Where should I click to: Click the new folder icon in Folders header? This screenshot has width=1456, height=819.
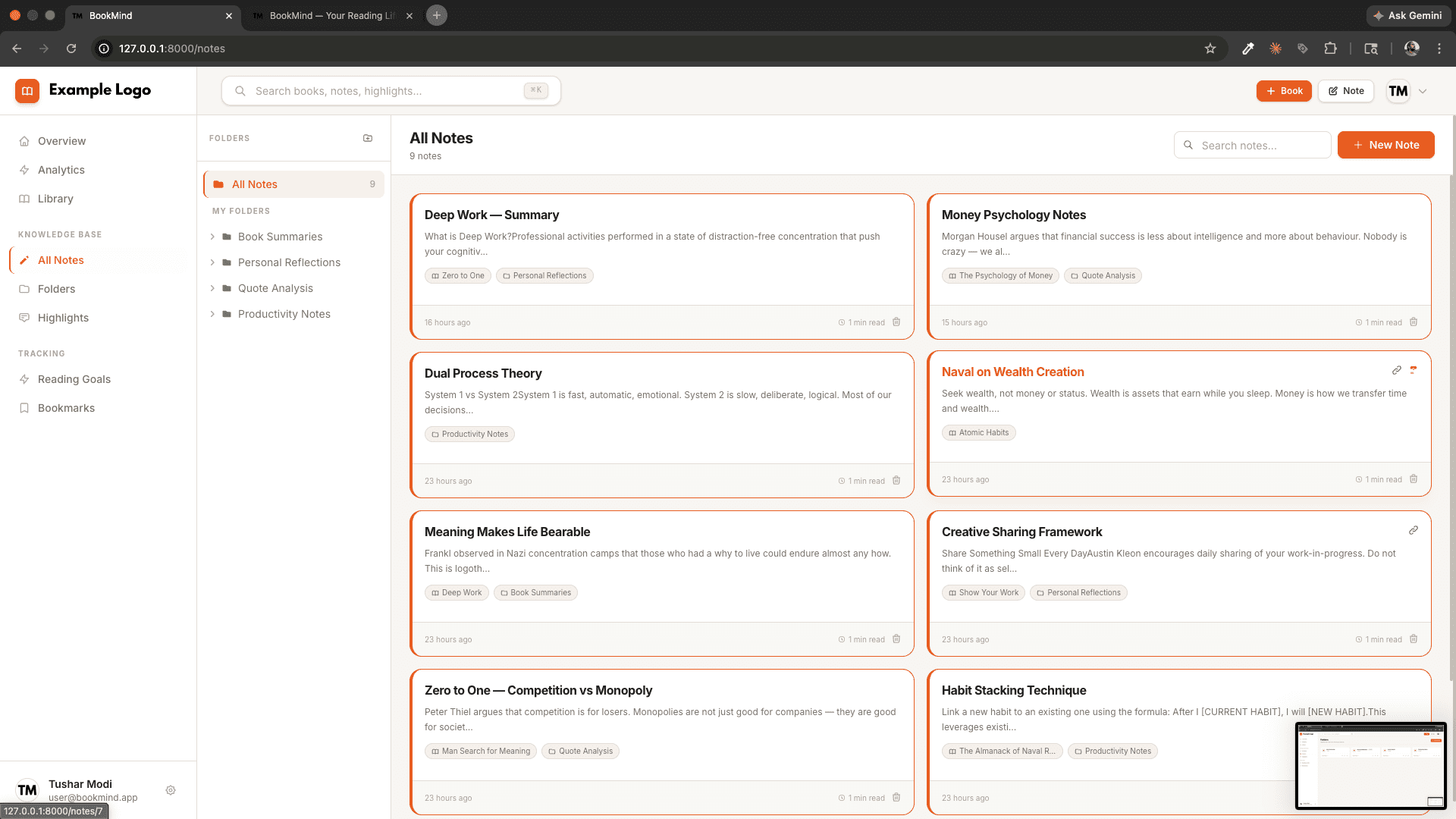[368, 138]
